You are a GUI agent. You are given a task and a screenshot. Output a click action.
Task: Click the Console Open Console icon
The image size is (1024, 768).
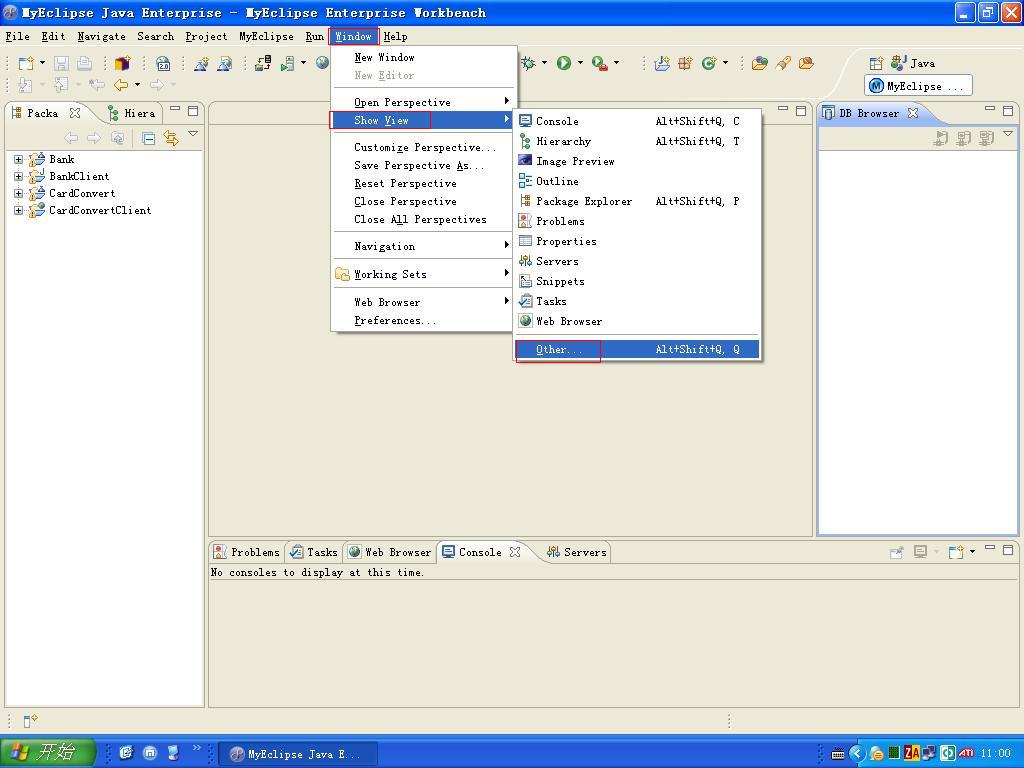(955, 552)
